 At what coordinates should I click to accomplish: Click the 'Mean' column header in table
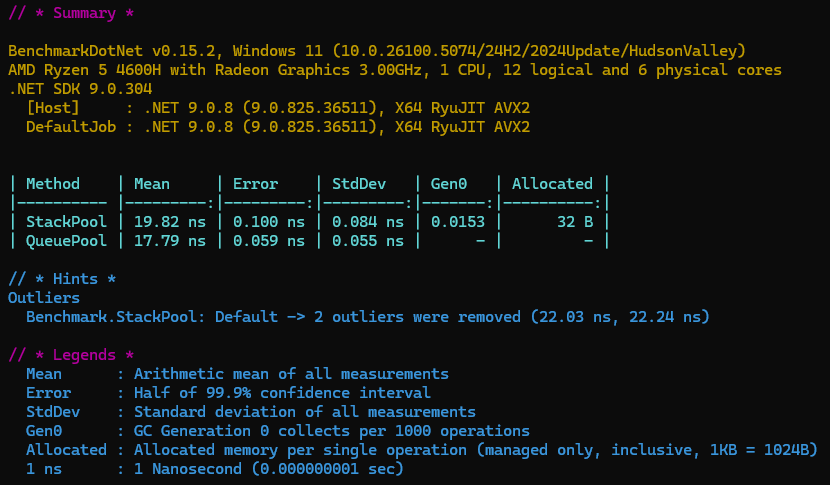coord(152,184)
